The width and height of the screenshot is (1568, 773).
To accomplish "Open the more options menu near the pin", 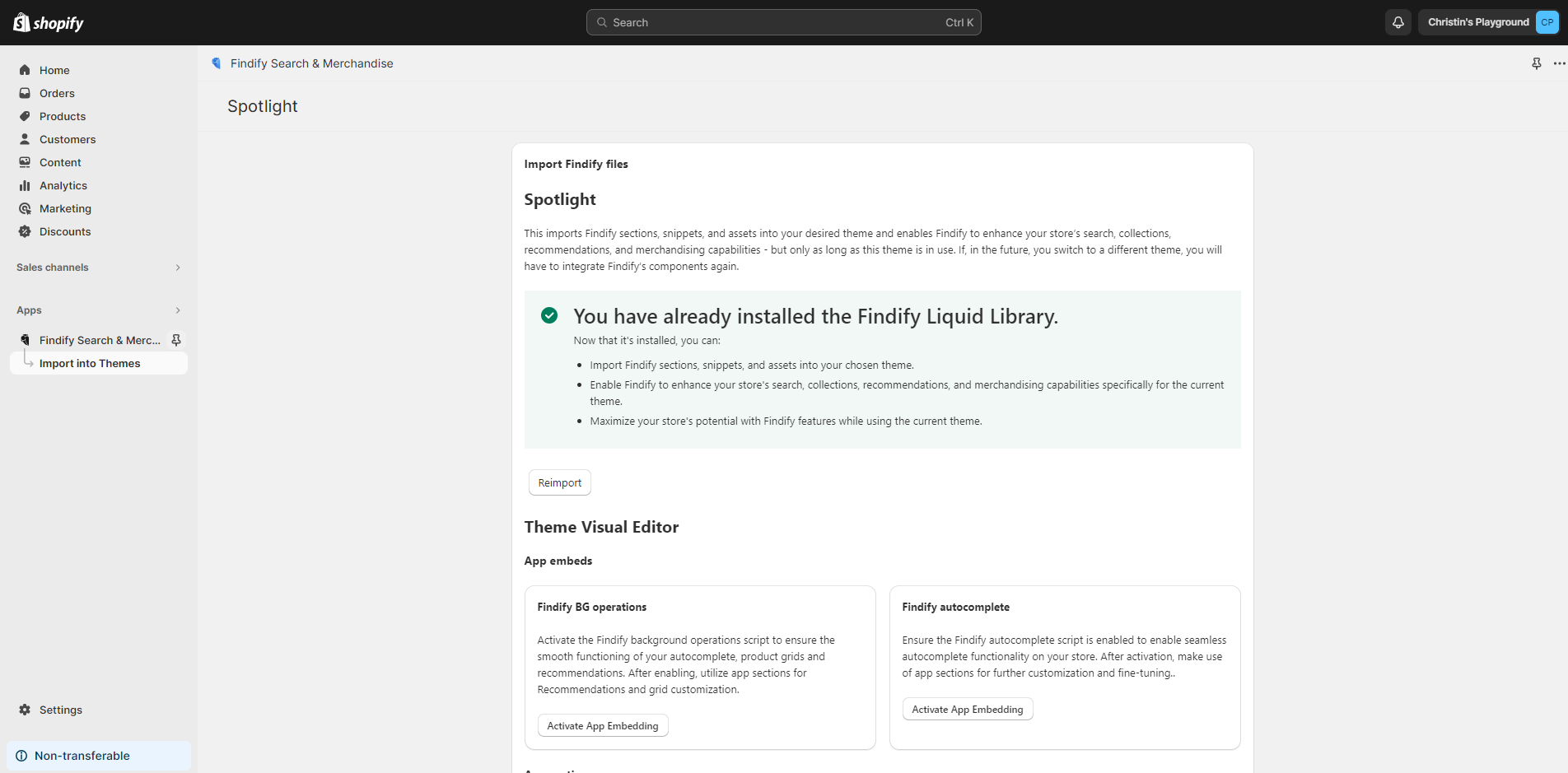I will coord(1558,63).
